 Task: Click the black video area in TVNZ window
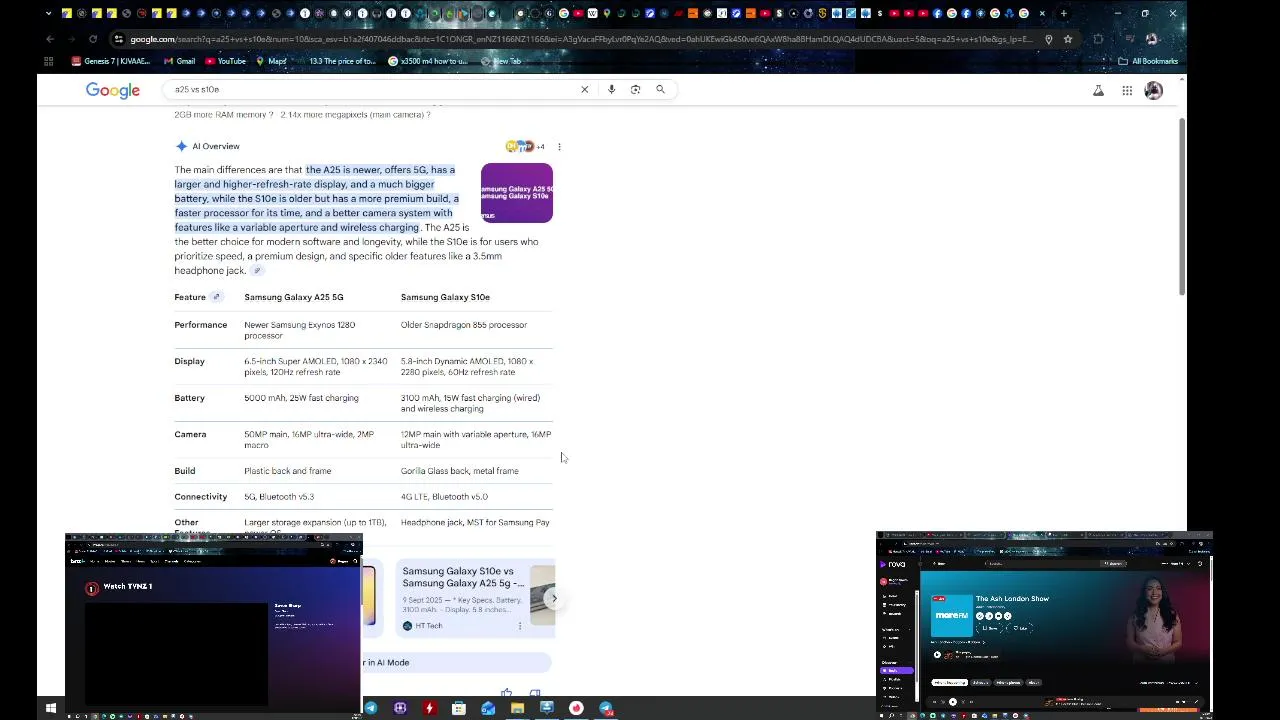(x=176, y=652)
